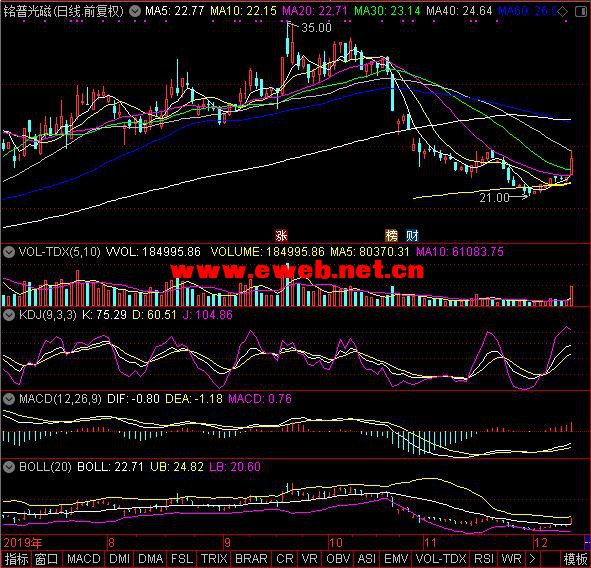Click the diamond icon in top right

pos(562,12)
